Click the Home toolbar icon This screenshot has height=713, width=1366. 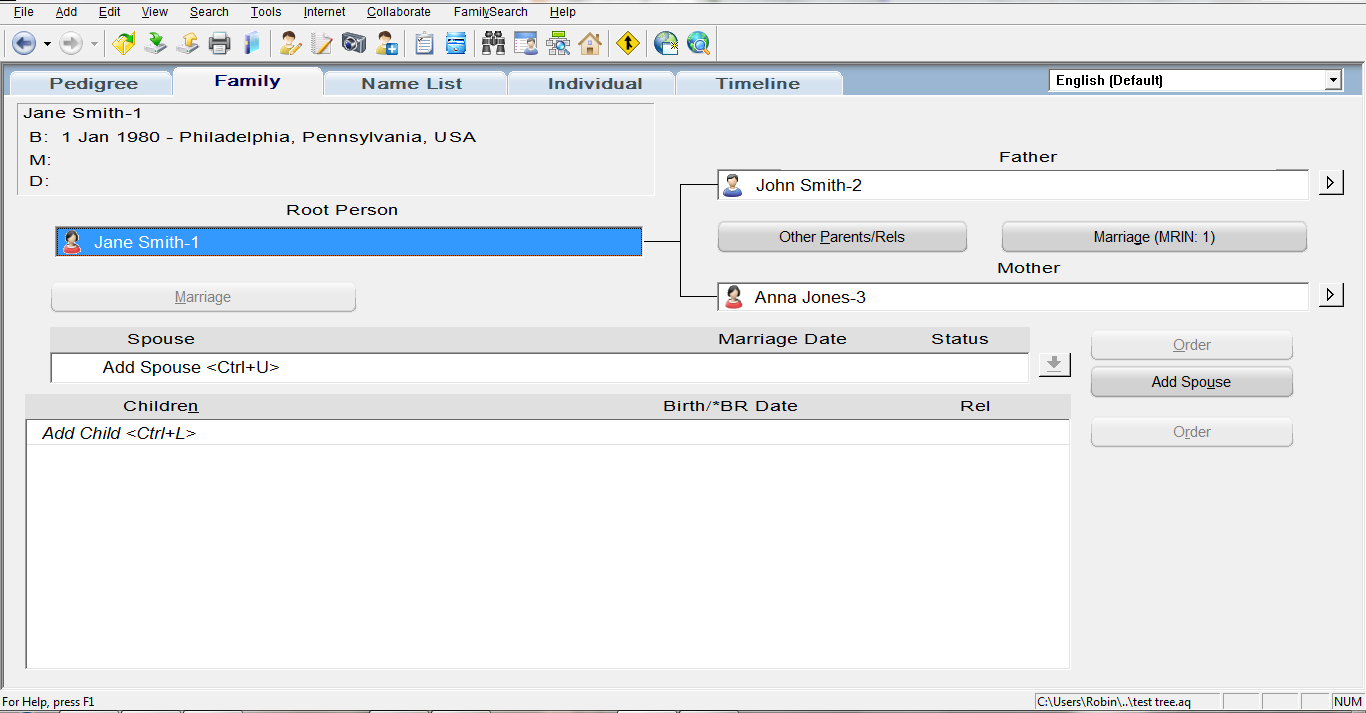point(589,43)
